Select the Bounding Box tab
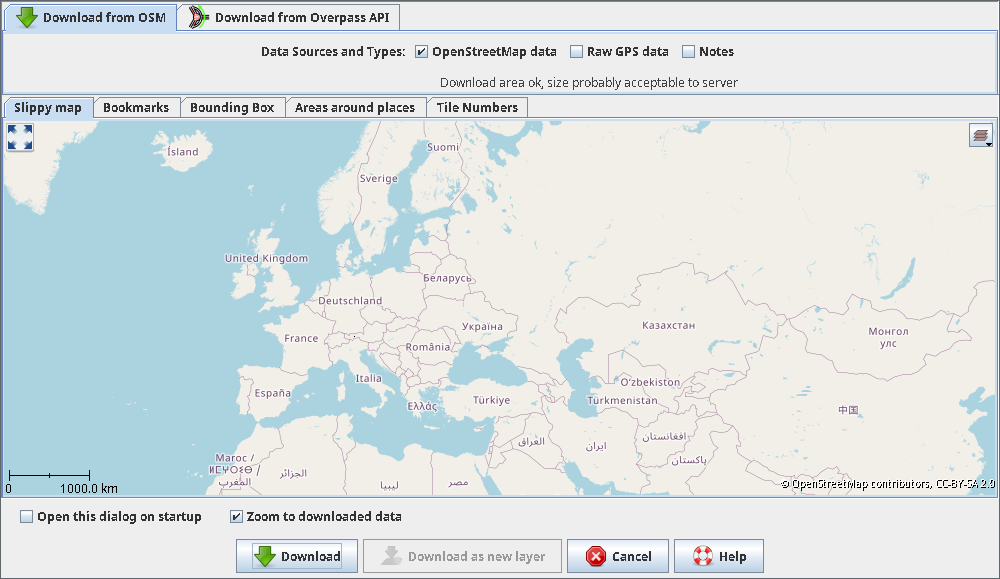 click(x=232, y=108)
